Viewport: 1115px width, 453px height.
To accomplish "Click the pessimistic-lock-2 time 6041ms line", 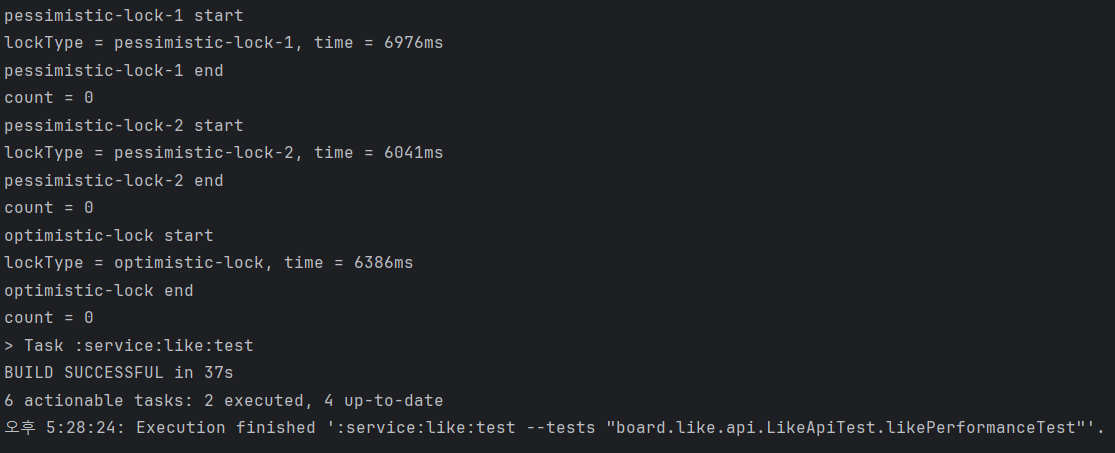I will pyautogui.click(x=223, y=153).
